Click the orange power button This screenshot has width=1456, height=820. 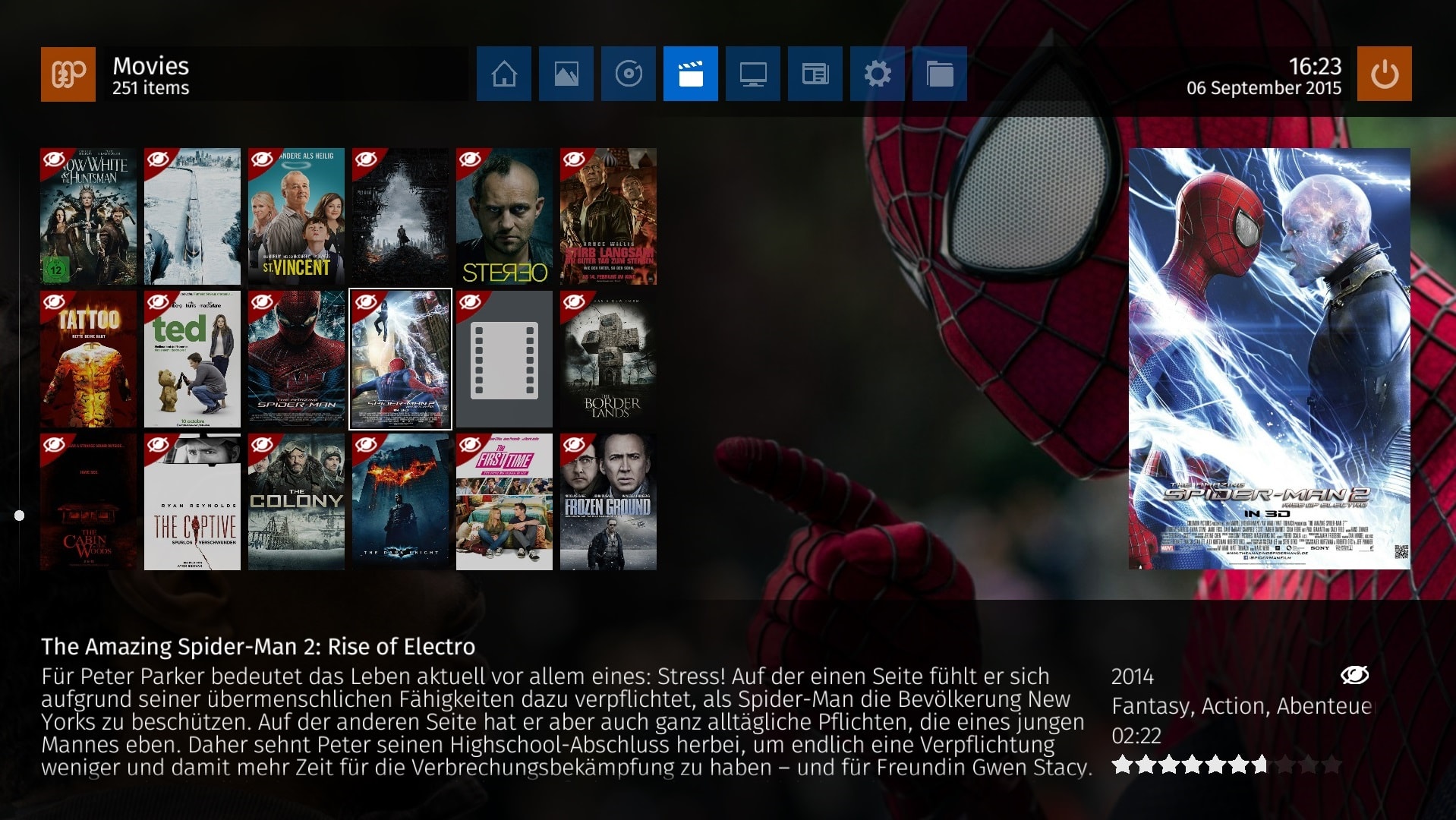point(1385,74)
